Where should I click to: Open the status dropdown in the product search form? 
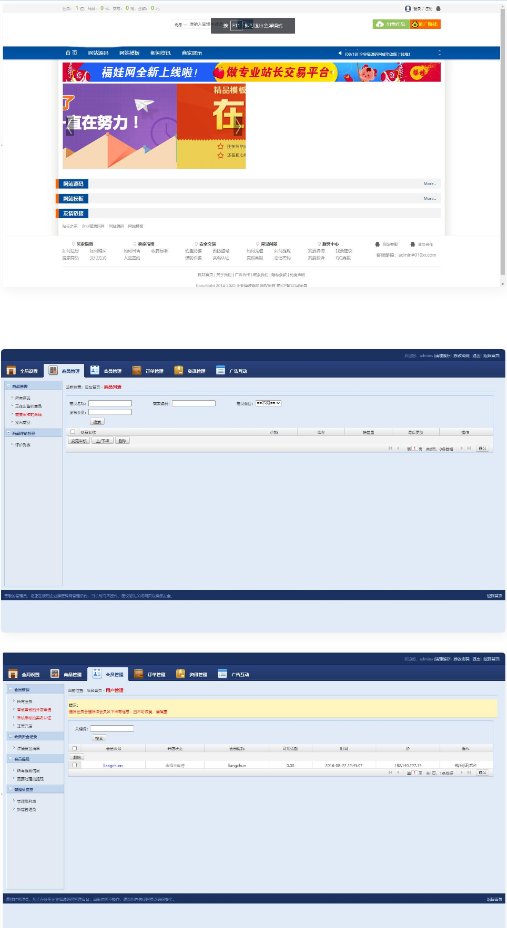(x=268, y=403)
